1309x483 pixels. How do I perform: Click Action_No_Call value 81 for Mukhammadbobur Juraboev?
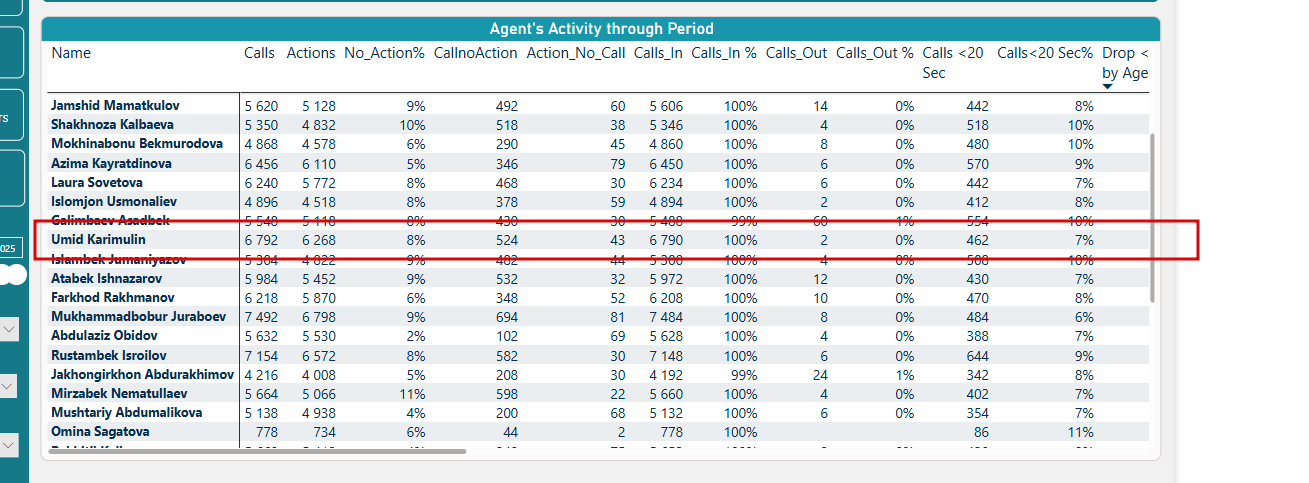tap(617, 317)
